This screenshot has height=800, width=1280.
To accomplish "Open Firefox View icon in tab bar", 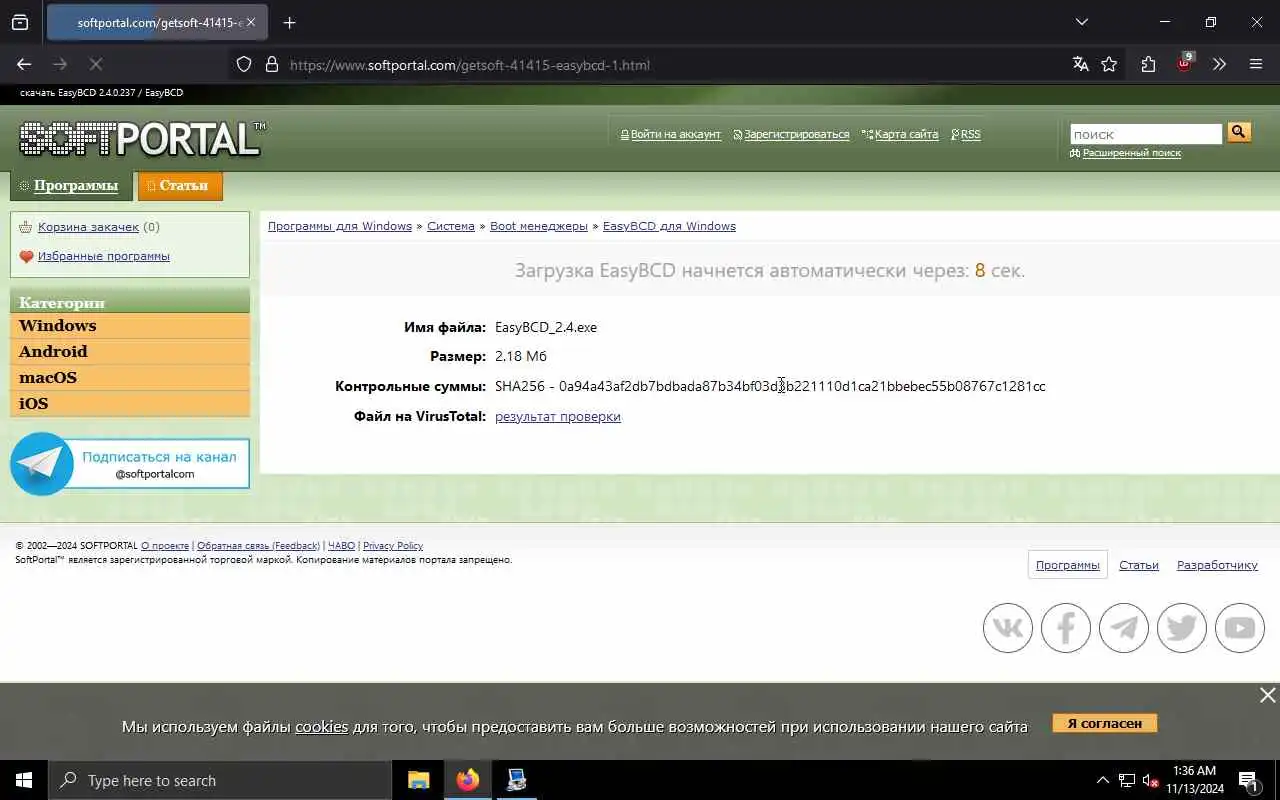I will coord(20,22).
